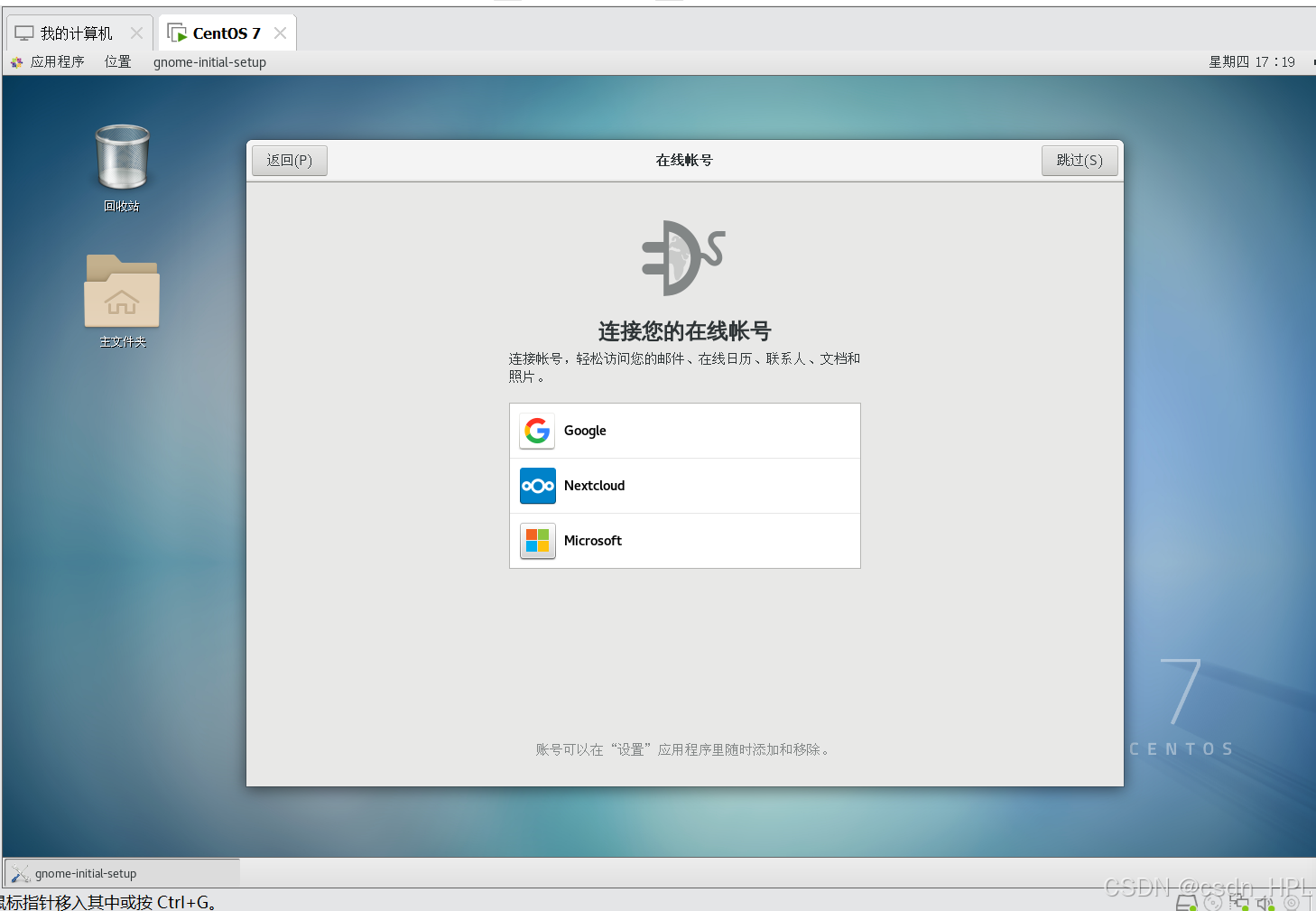This screenshot has height=911, width=1316.
Task: Close the CentOS 7 tab
Action: coord(280,33)
